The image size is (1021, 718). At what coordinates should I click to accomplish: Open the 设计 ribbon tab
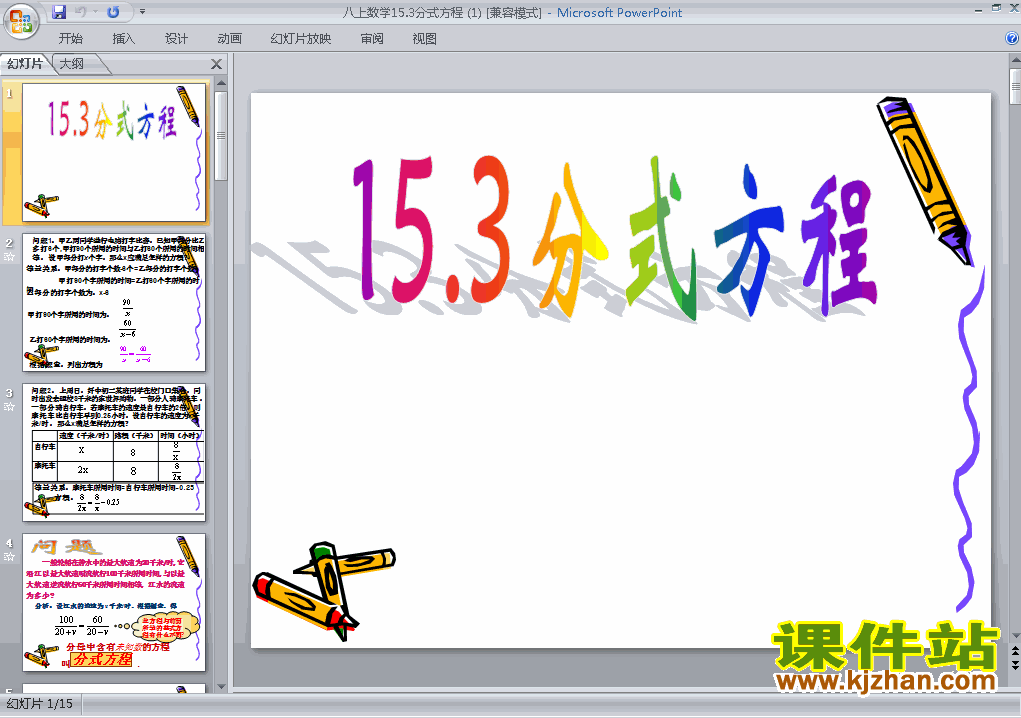tap(176, 39)
